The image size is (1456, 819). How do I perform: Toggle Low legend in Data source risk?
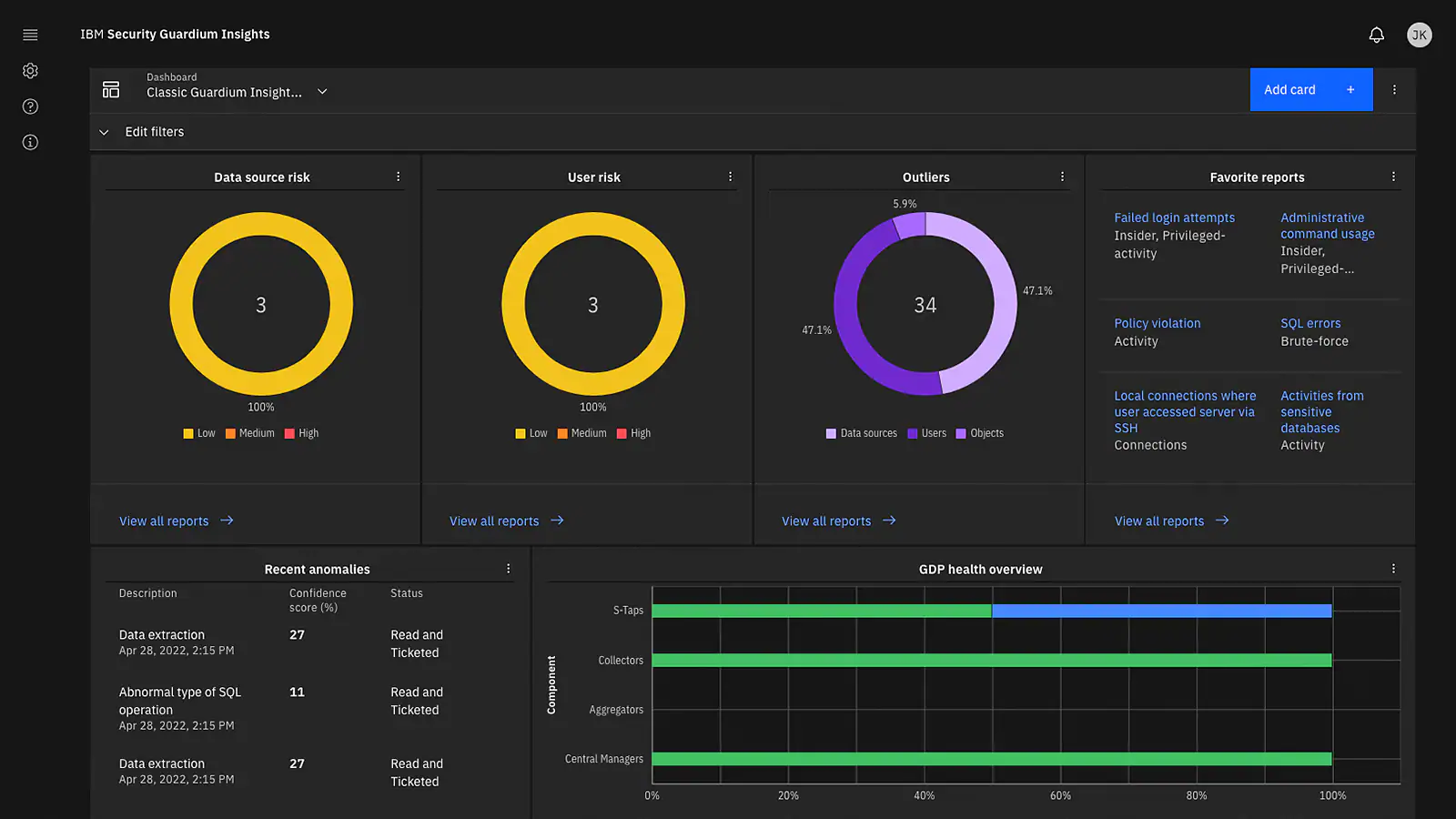tap(199, 433)
